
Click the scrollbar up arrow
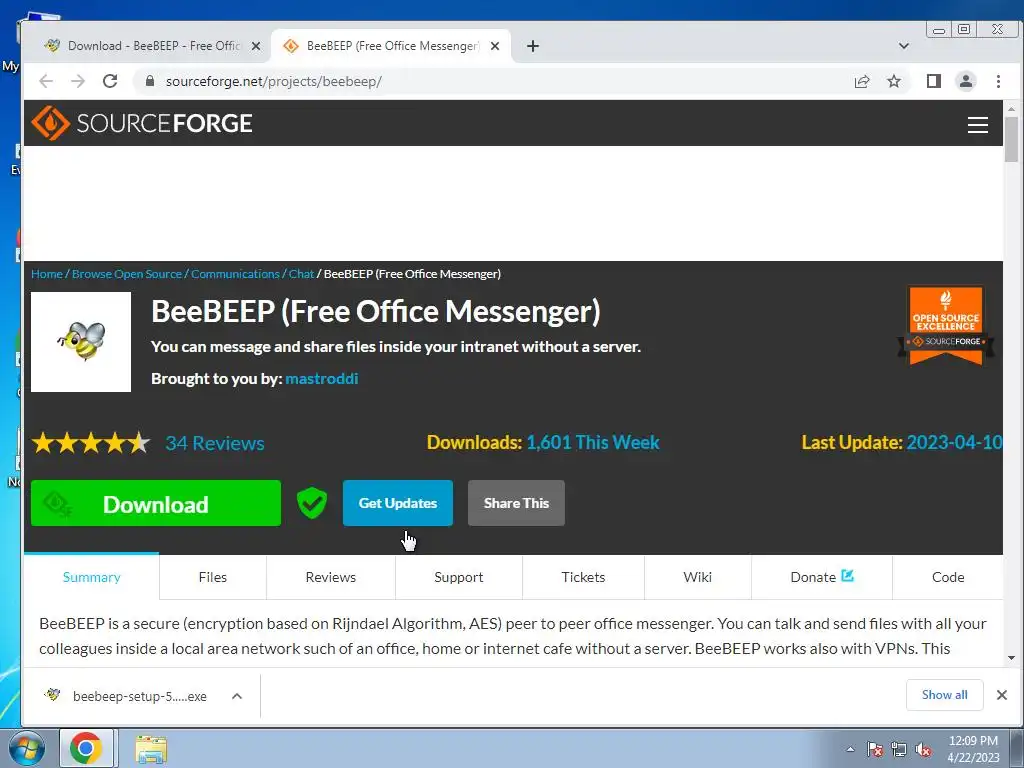[1011, 109]
